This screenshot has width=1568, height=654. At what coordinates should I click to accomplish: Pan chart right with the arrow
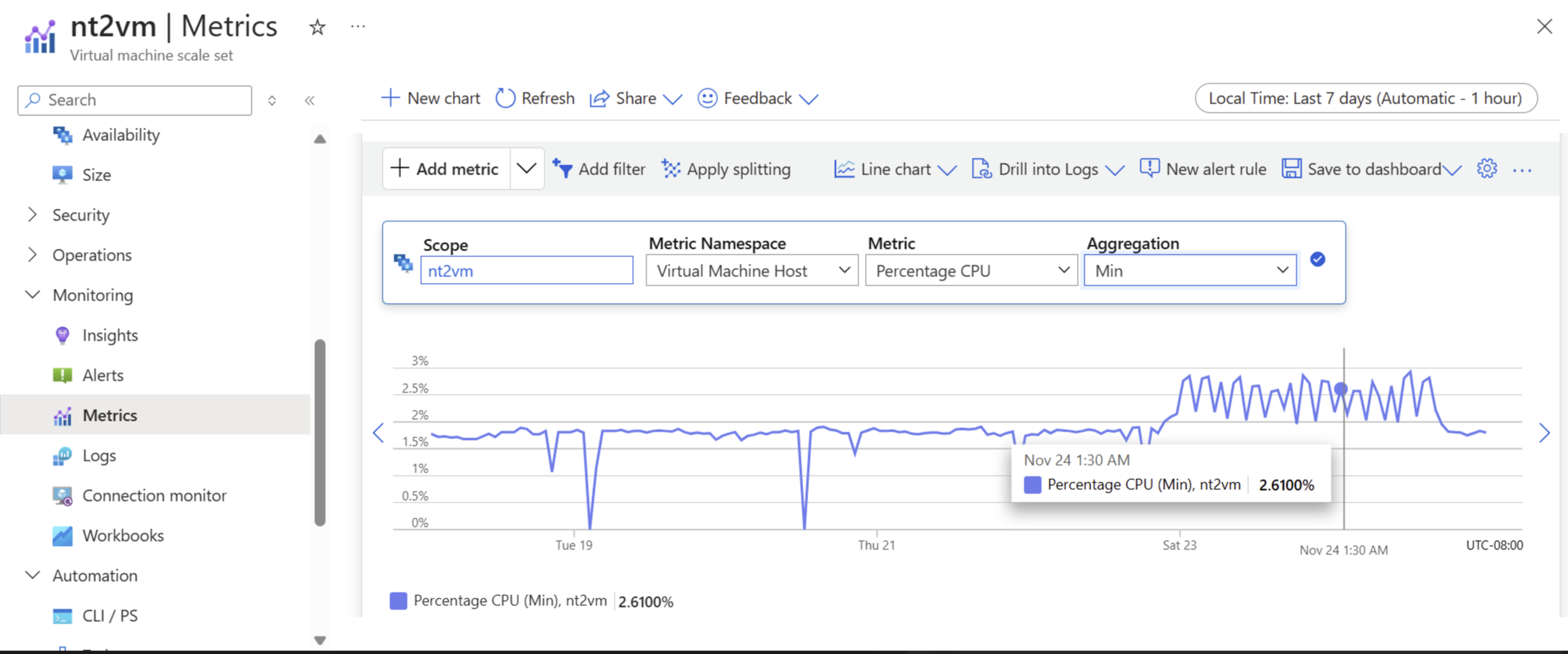pyautogui.click(x=1544, y=433)
